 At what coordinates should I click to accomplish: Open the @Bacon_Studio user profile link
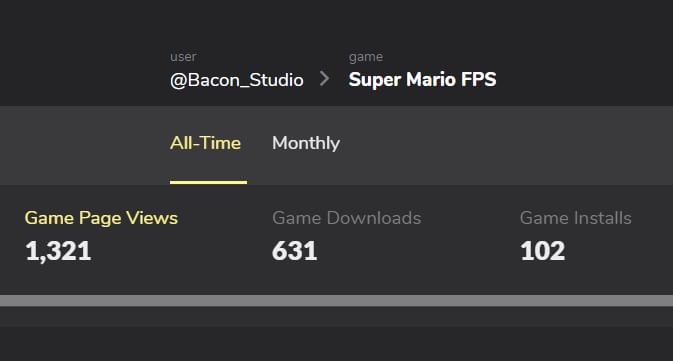237,80
